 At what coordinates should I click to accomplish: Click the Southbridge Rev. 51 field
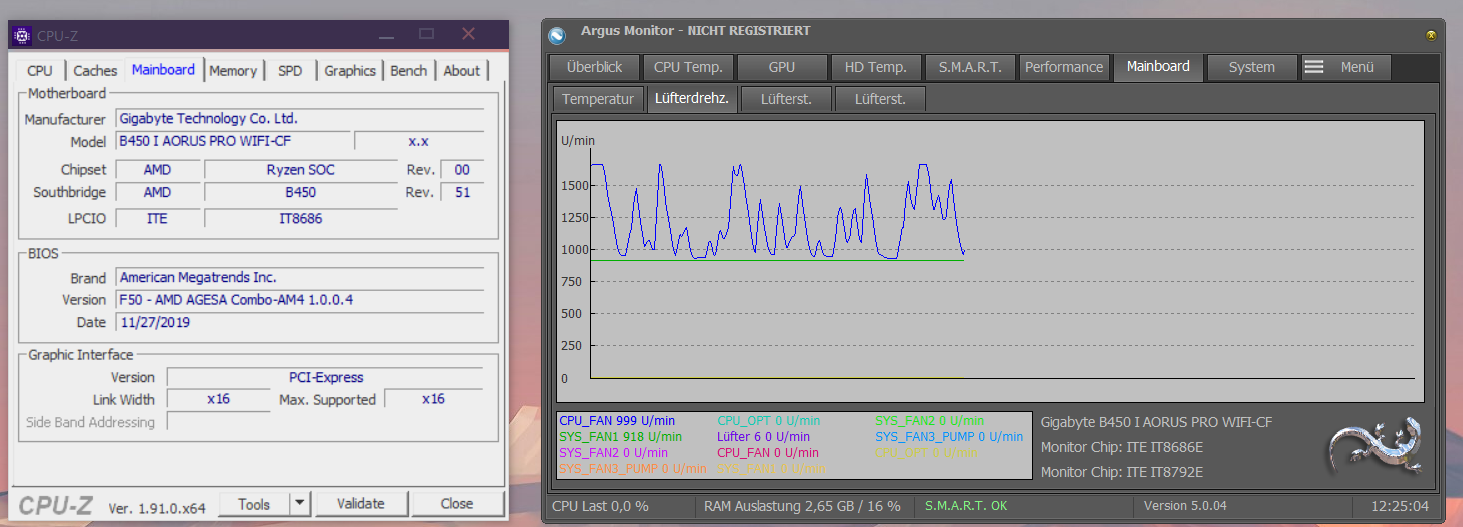tap(462, 192)
